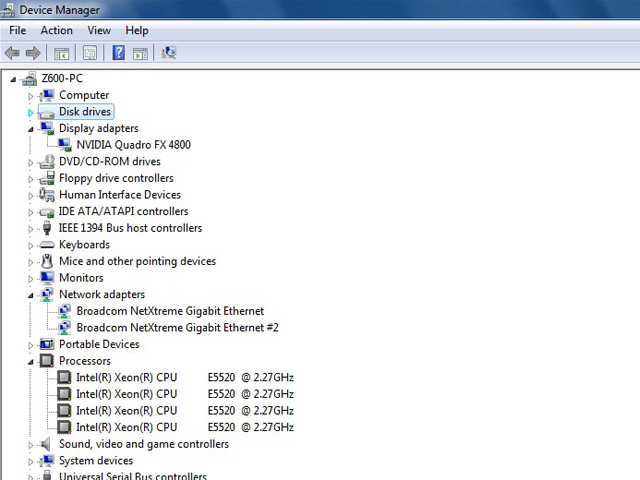Click the Network adapters category icon
Image resolution: width=640 pixels, height=480 pixels.
(x=47, y=295)
